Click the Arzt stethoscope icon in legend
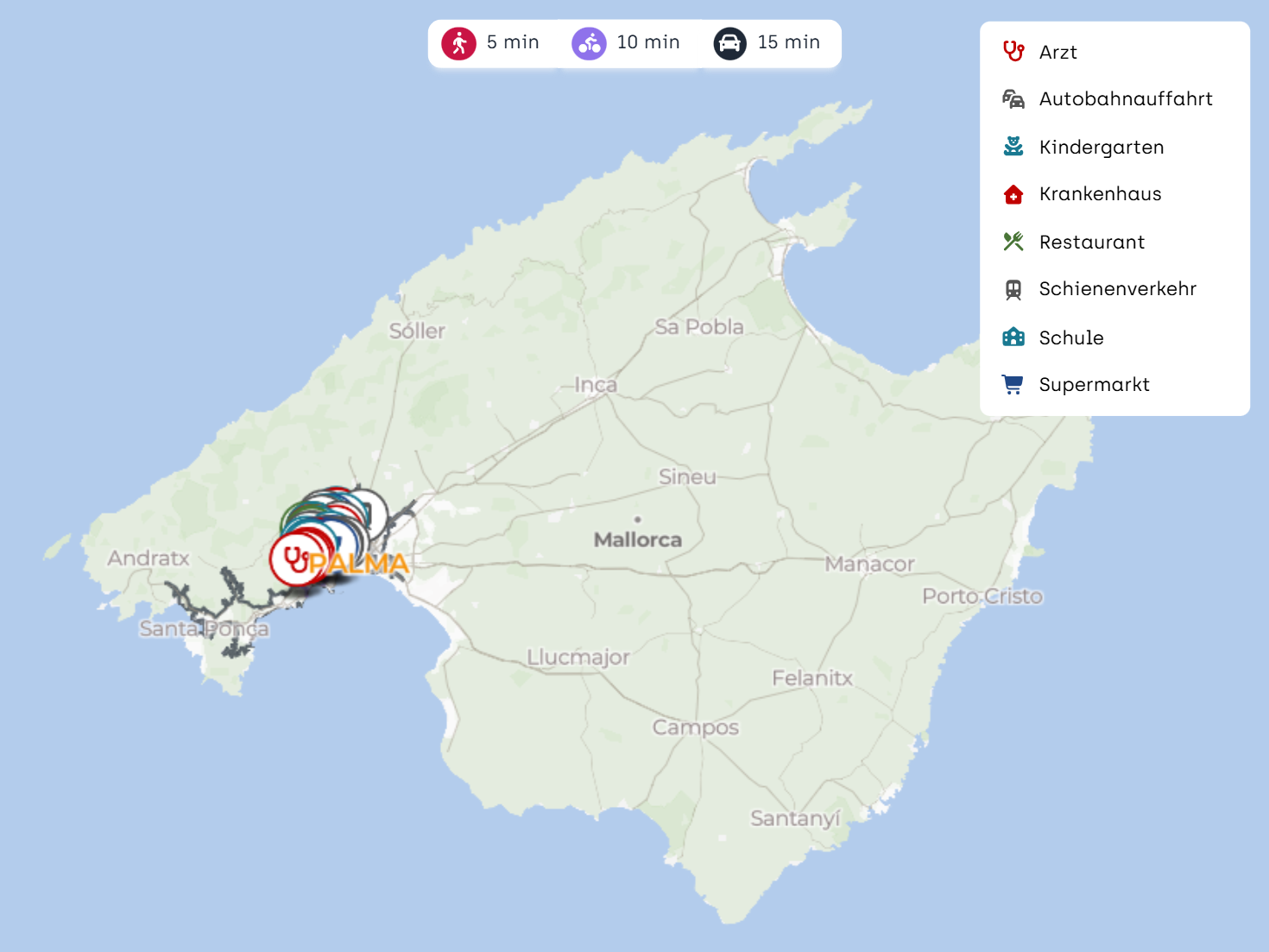The height and width of the screenshot is (952, 1269). tap(1013, 52)
